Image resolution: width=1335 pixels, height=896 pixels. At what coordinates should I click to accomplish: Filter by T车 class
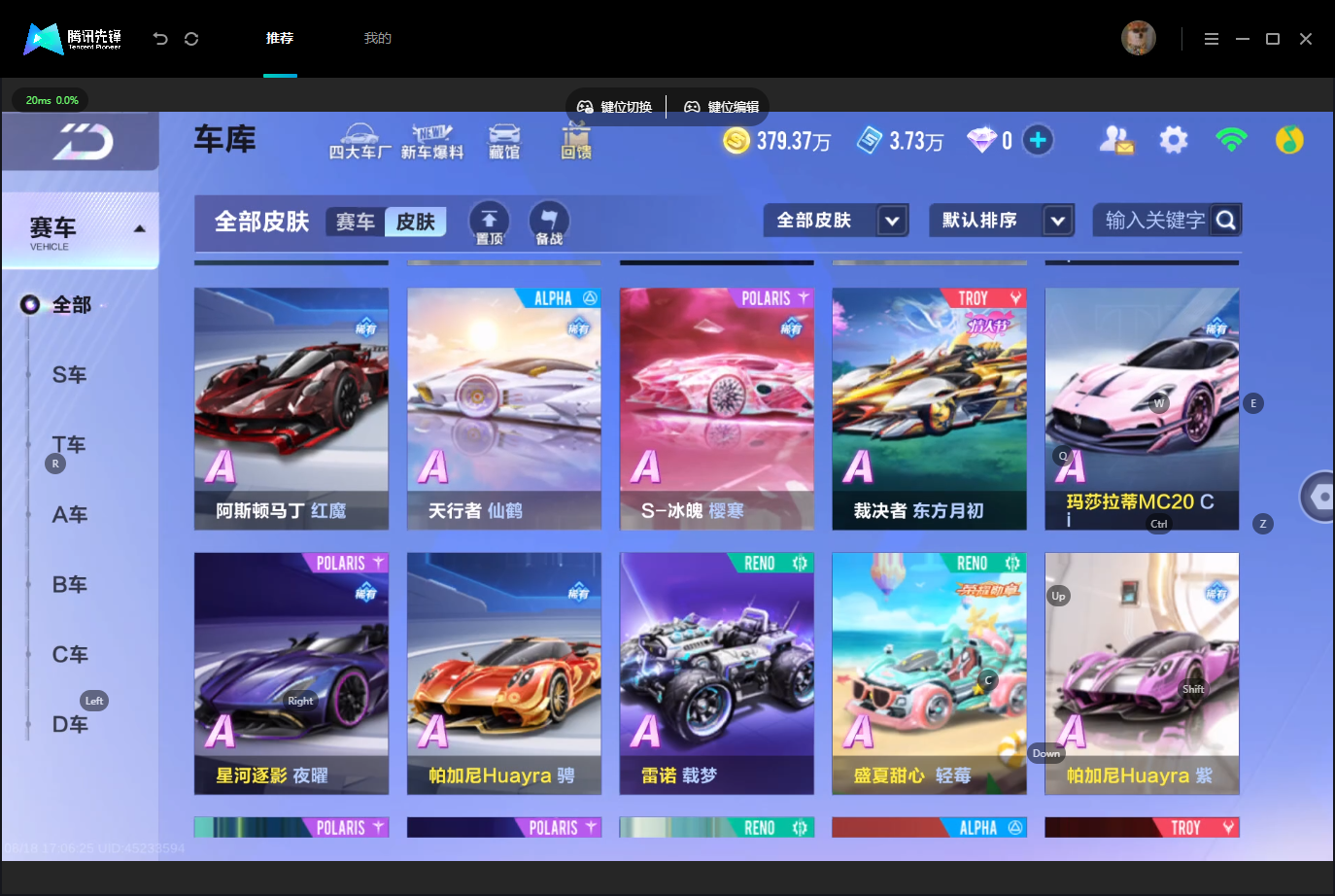70,445
